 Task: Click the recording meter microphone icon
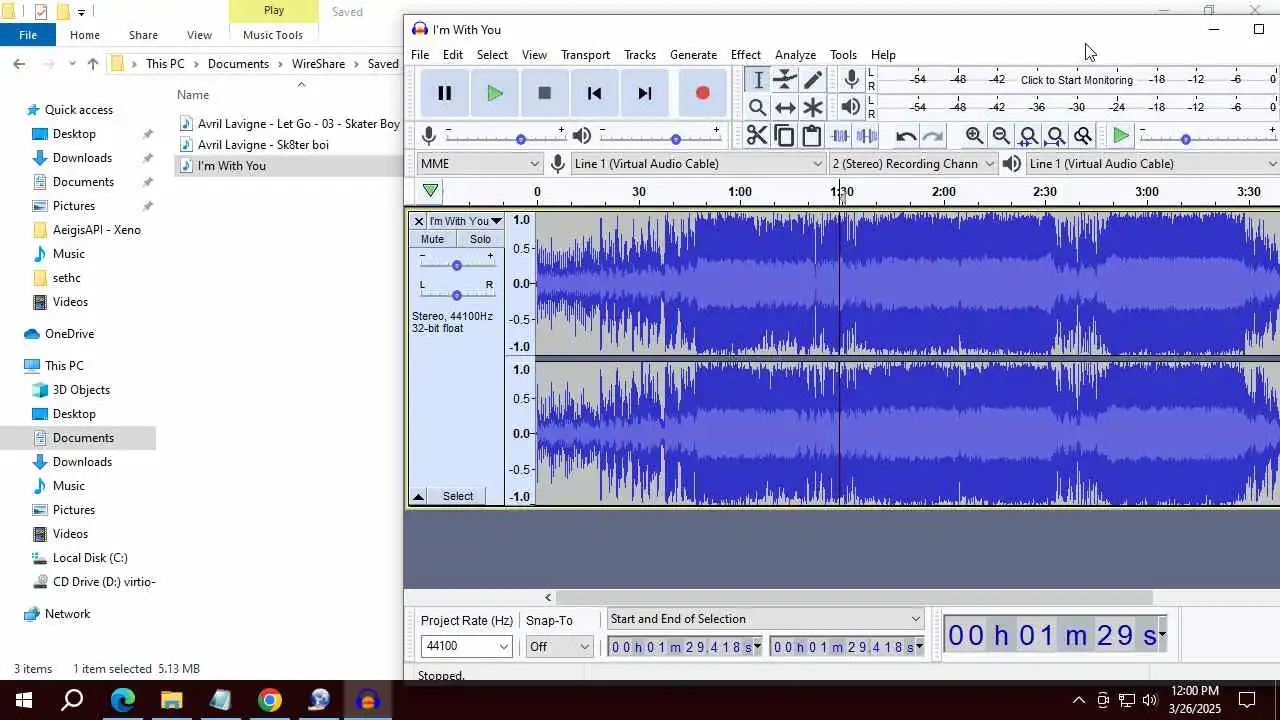(x=851, y=79)
